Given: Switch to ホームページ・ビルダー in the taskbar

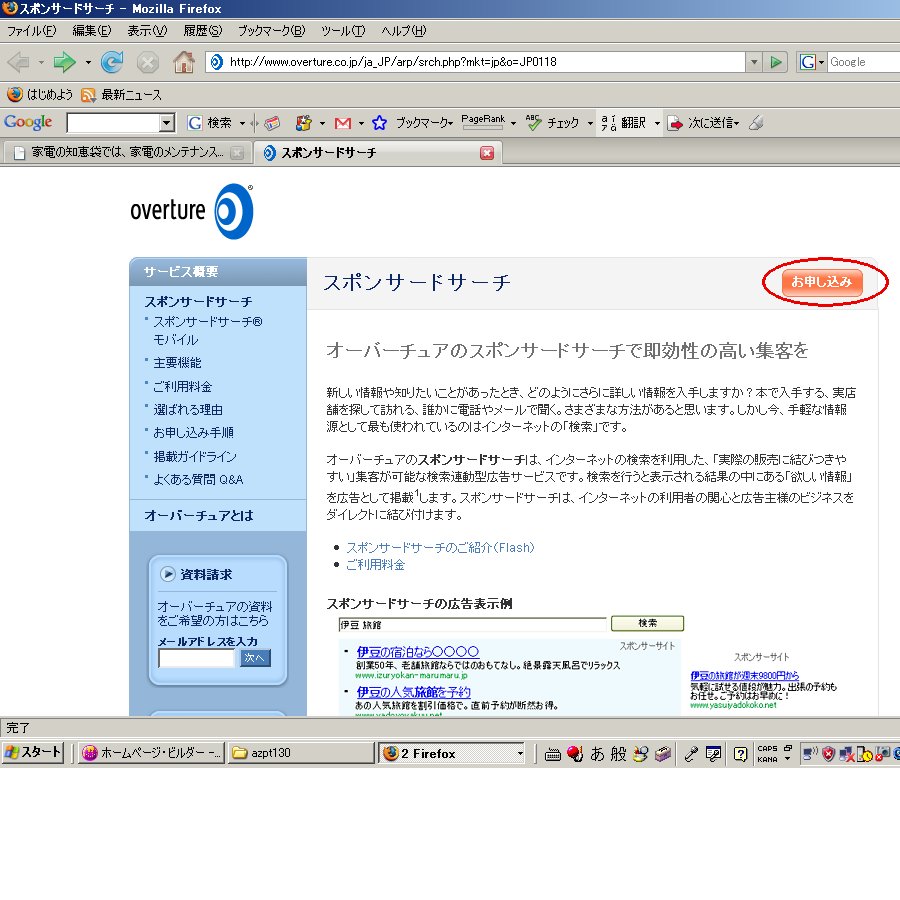Looking at the screenshot, I should (151, 753).
